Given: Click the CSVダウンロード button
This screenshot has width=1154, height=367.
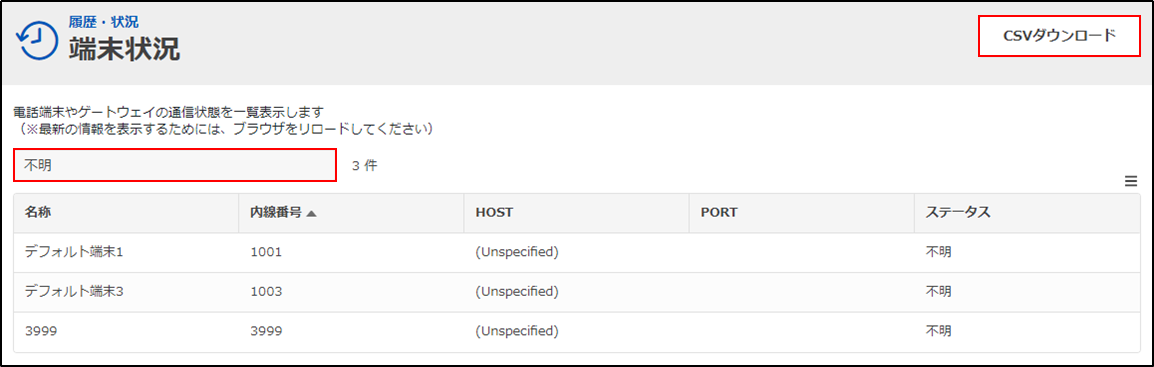Looking at the screenshot, I should pyautogui.click(x=1059, y=35).
